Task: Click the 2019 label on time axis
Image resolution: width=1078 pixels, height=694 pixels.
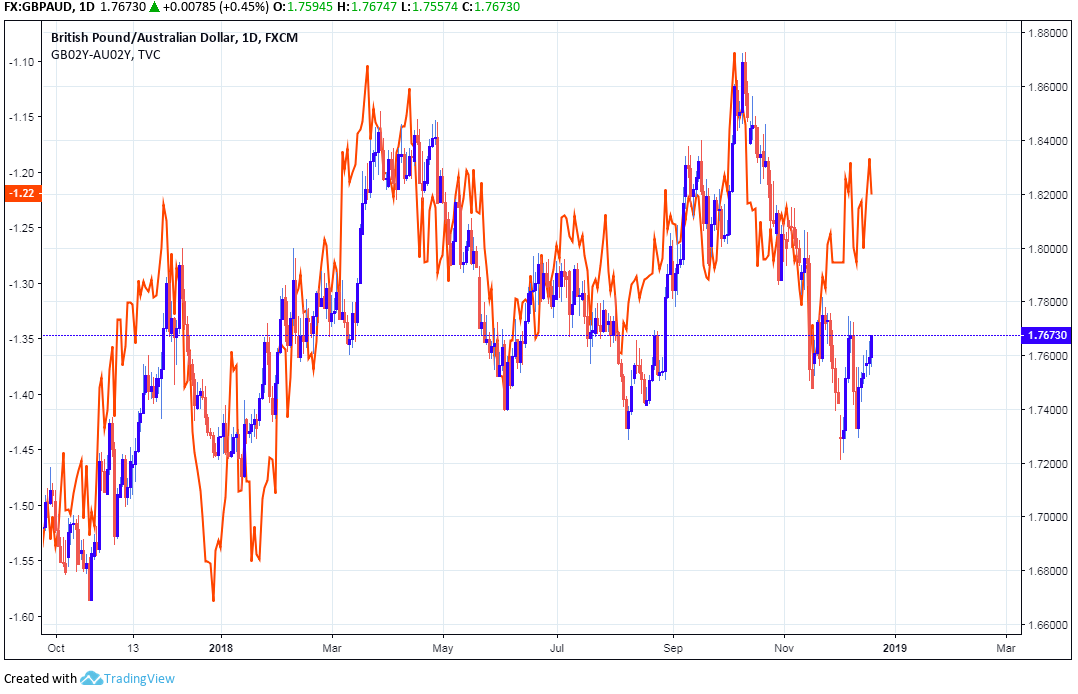Action: tap(894, 647)
